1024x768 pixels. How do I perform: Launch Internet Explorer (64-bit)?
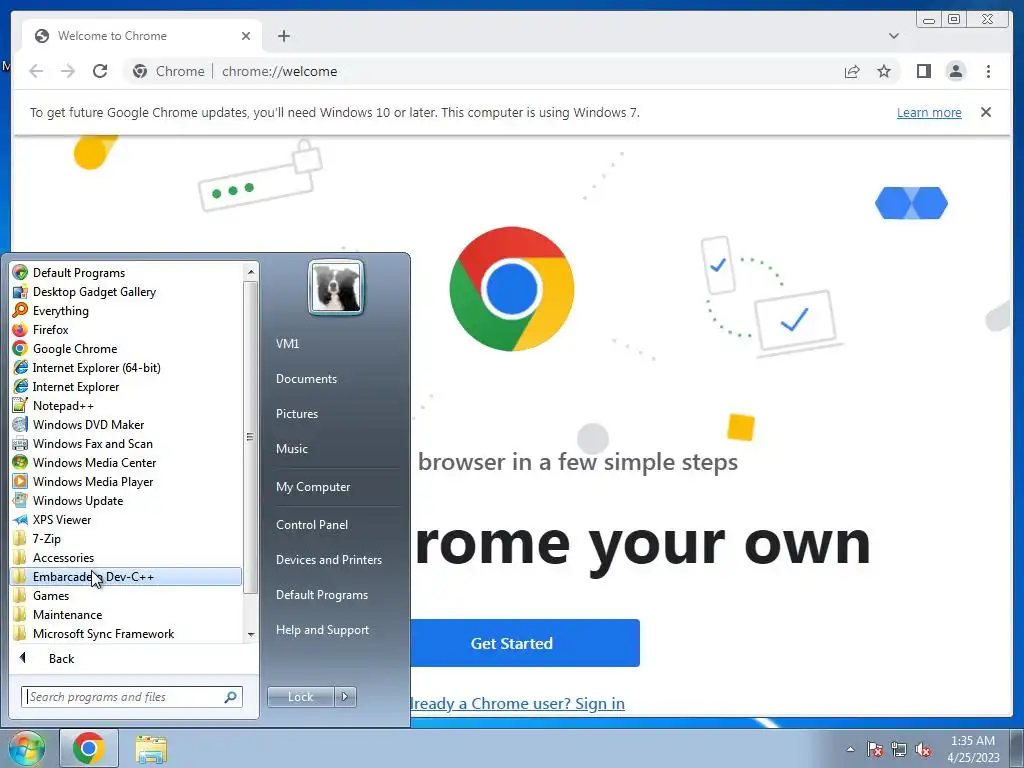(x=96, y=368)
